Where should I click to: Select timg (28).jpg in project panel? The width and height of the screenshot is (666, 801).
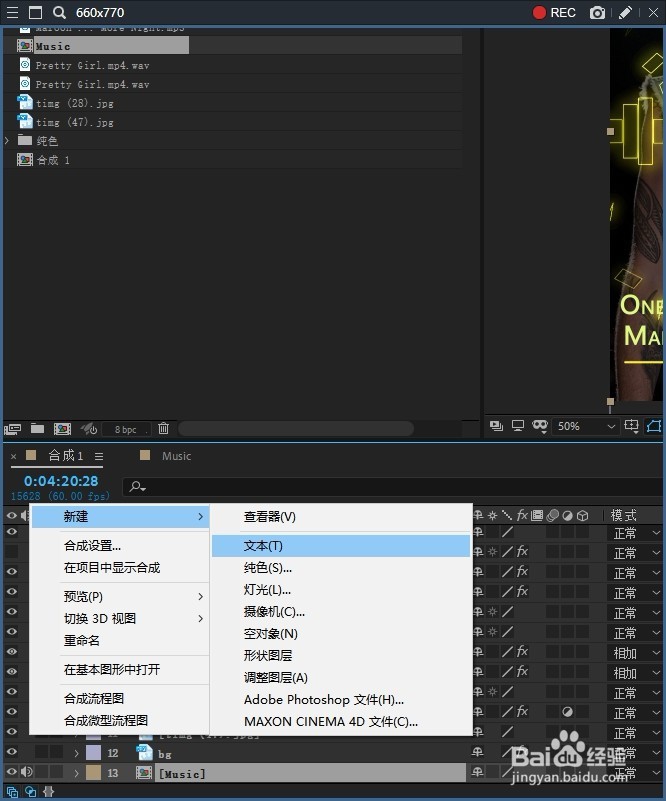click(x=75, y=103)
